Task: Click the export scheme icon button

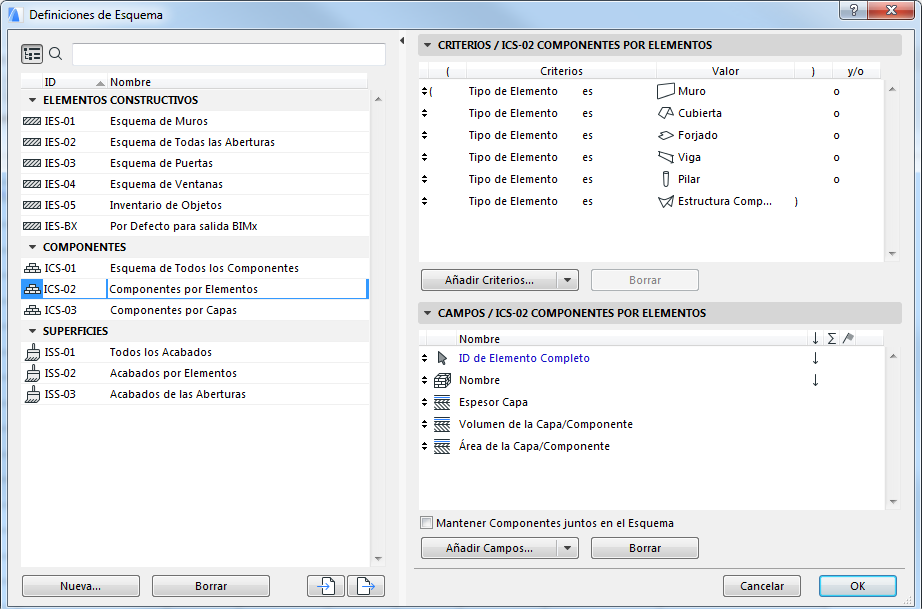Action: click(366, 587)
